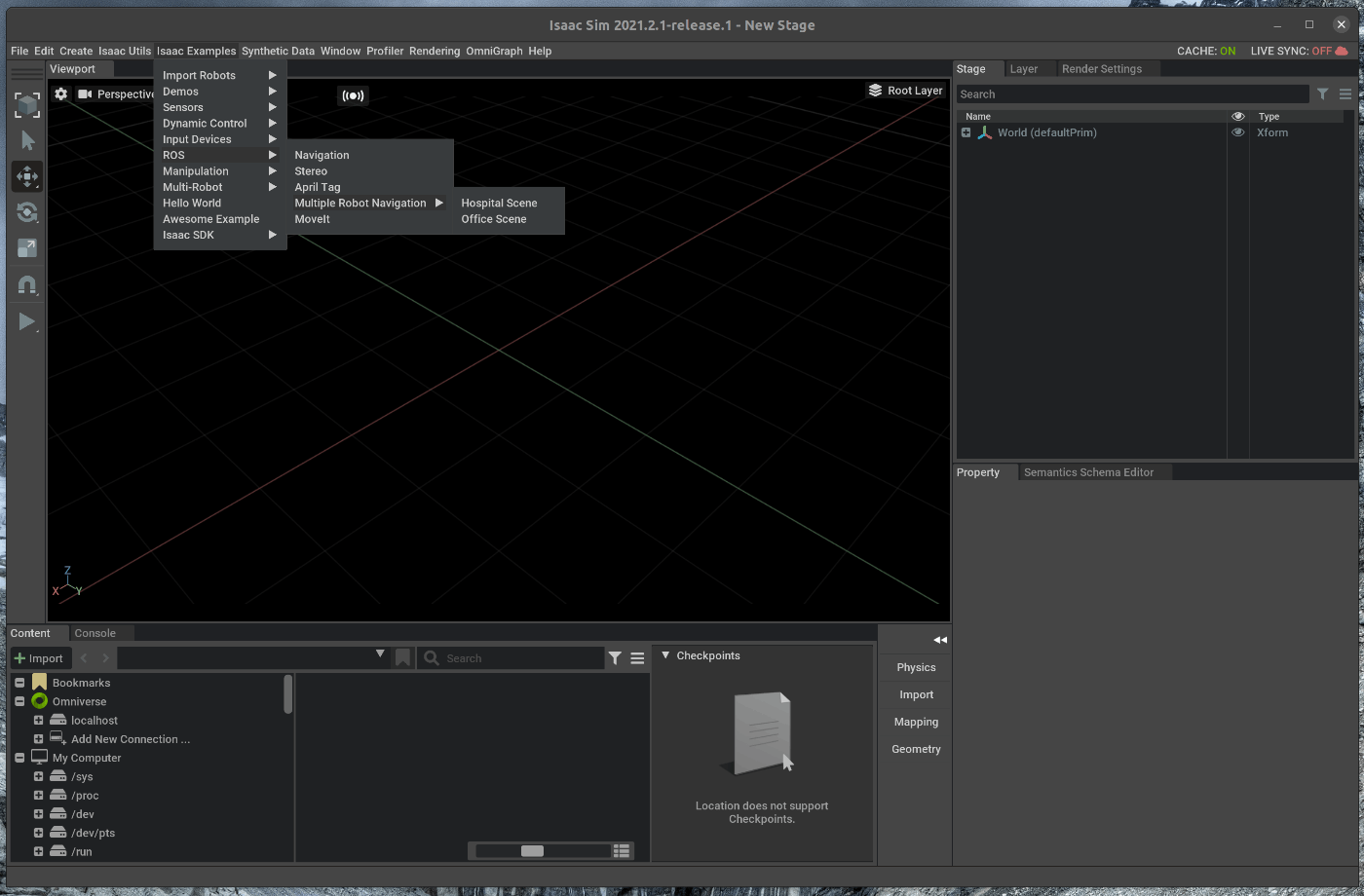Click the Physics side button
The height and width of the screenshot is (896, 1364).
[916, 667]
